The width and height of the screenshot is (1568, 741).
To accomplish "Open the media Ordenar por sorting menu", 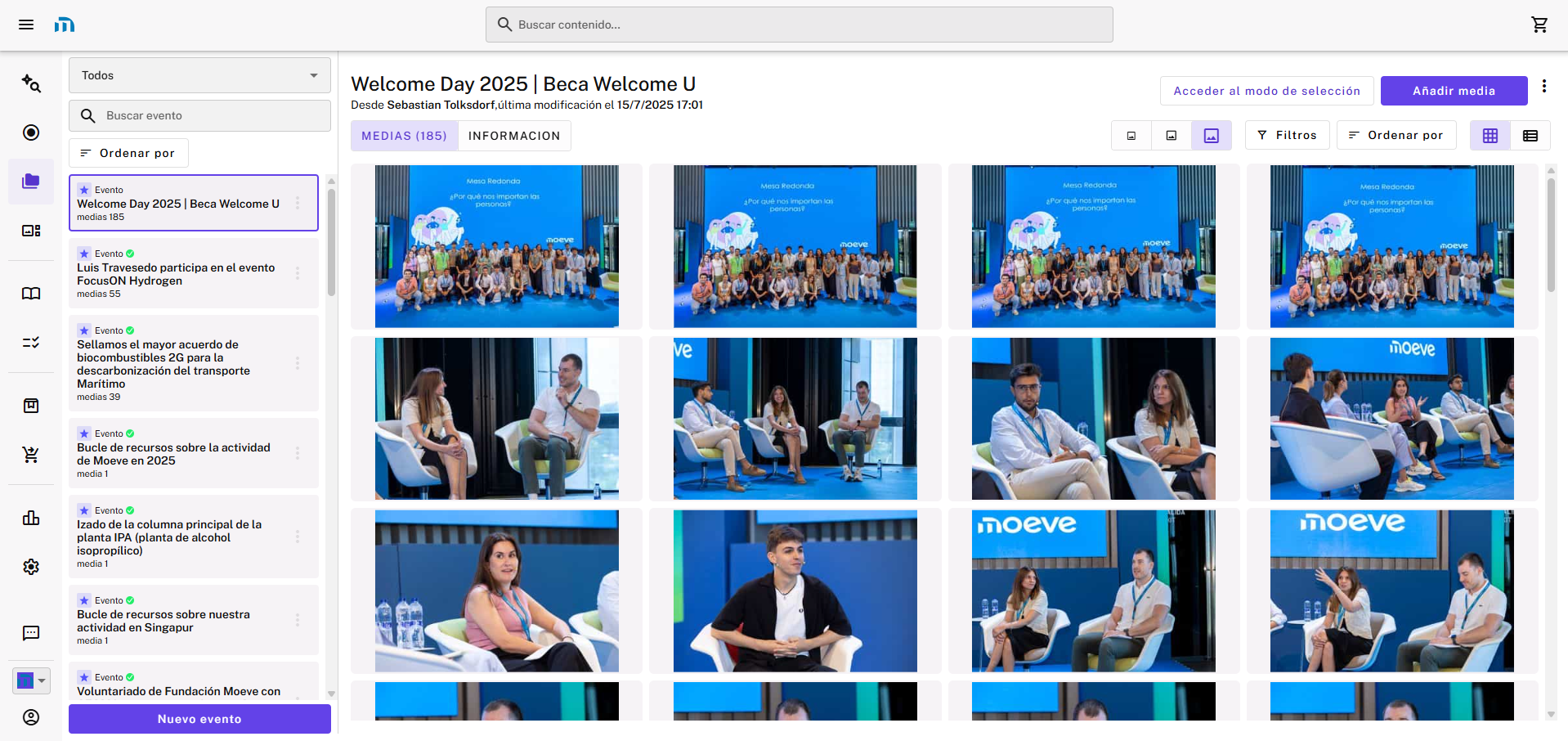I will (x=1396, y=135).
